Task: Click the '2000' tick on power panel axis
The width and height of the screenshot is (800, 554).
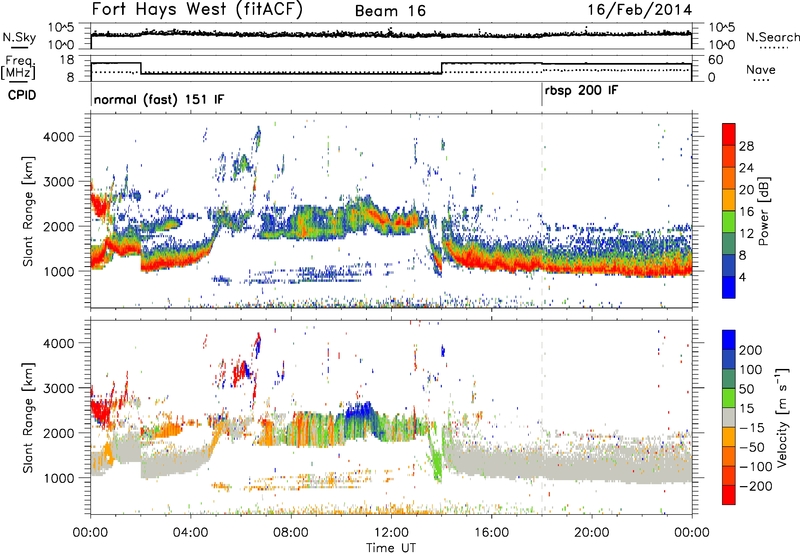Action: (58, 226)
